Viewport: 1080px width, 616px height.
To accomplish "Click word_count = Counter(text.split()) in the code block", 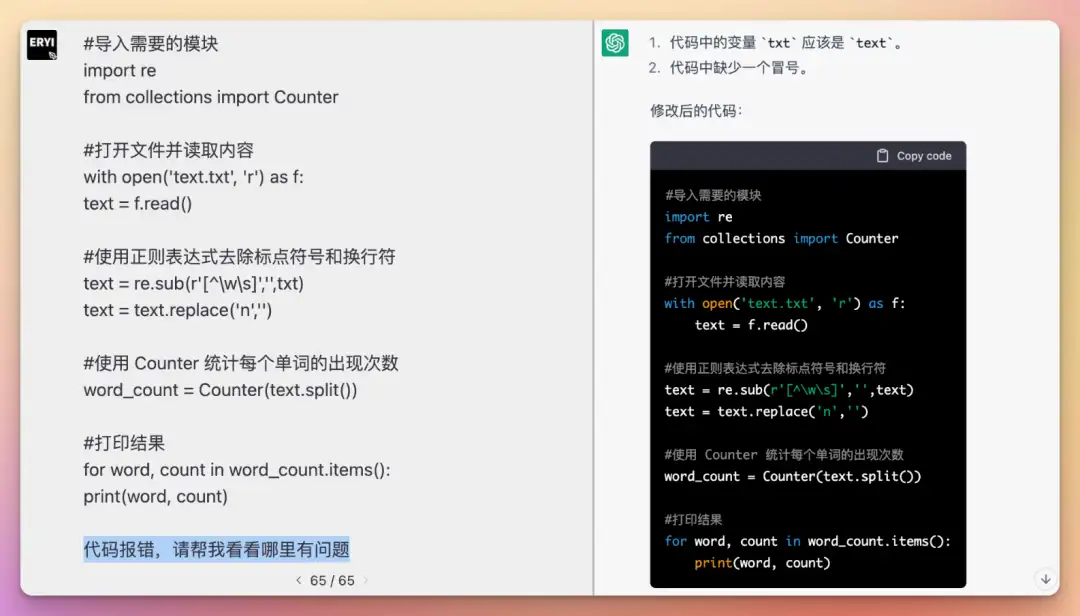I will [x=792, y=476].
